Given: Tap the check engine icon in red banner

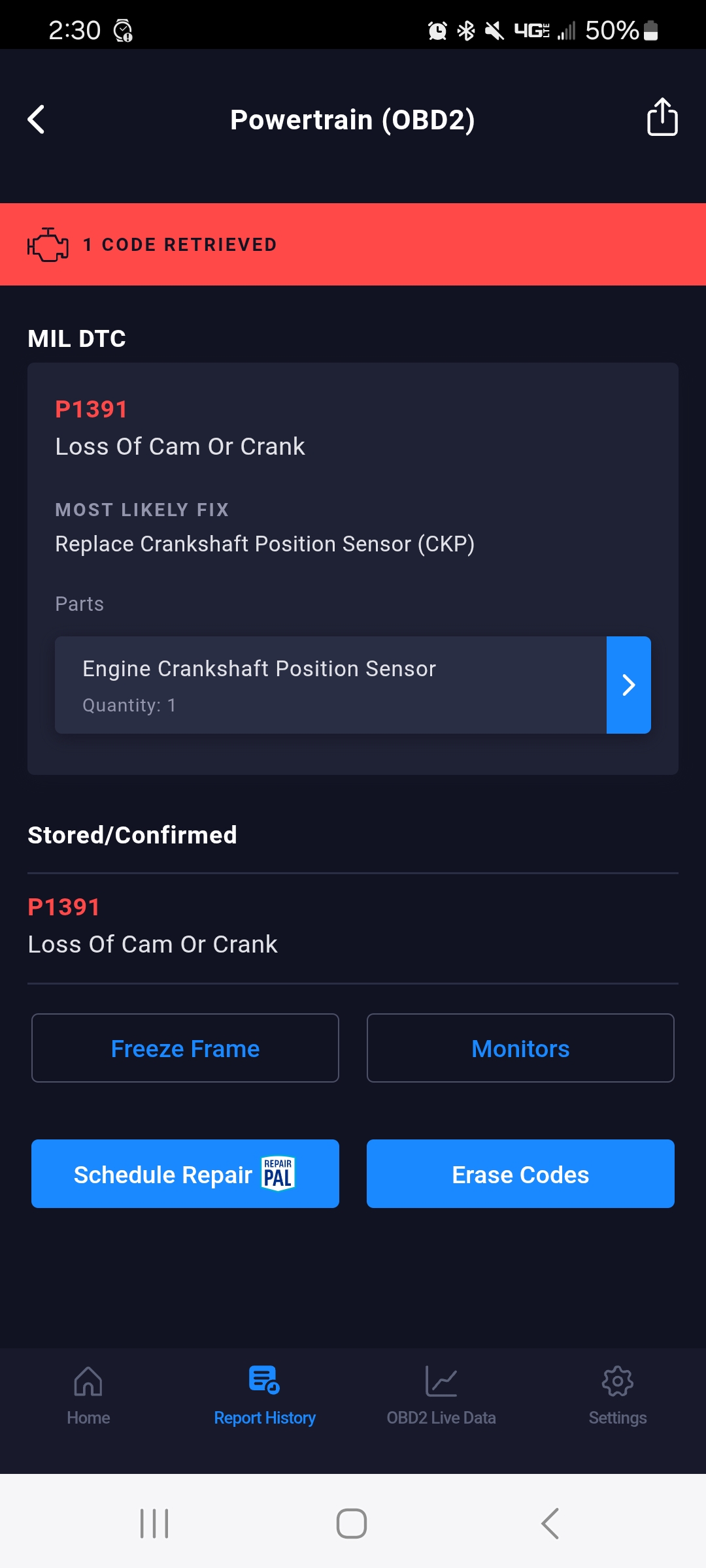Looking at the screenshot, I should [48, 245].
